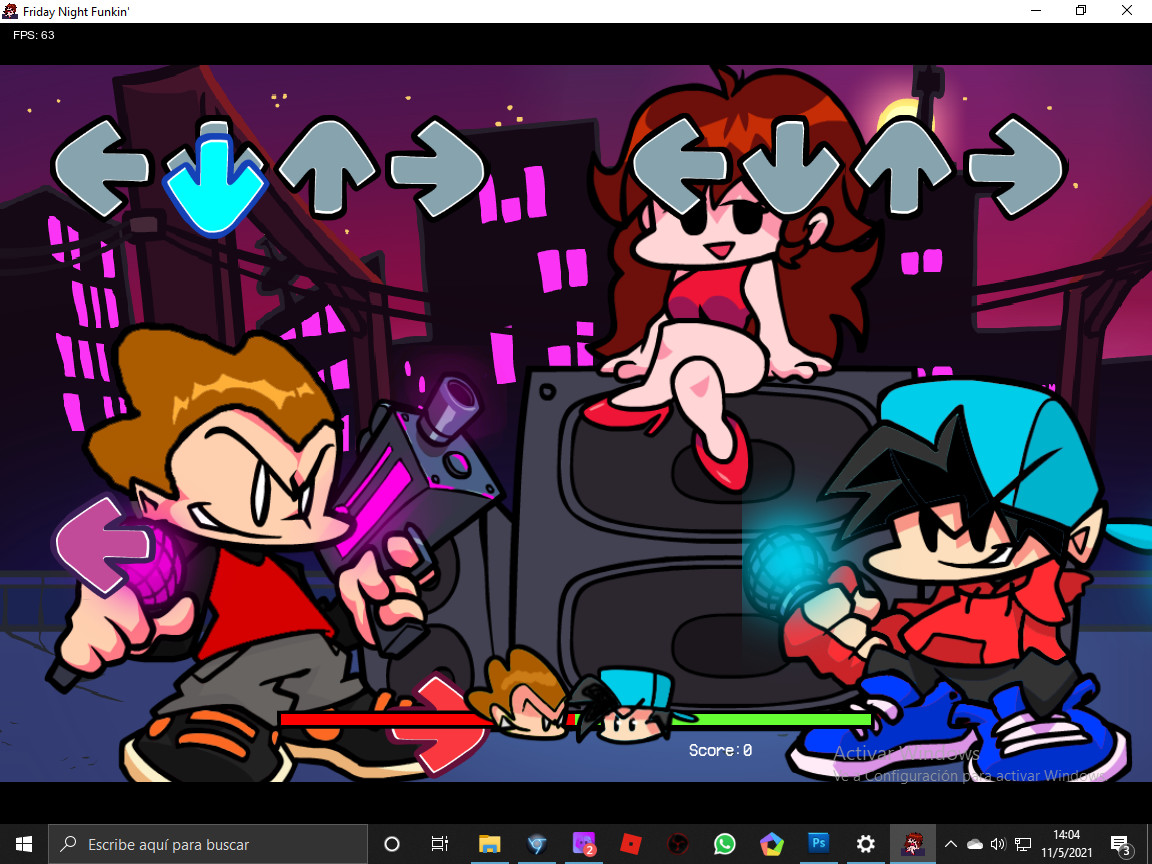Open Roblox from the taskbar
The width and height of the screenshot is (1152, 864).
tap(631, 844)
